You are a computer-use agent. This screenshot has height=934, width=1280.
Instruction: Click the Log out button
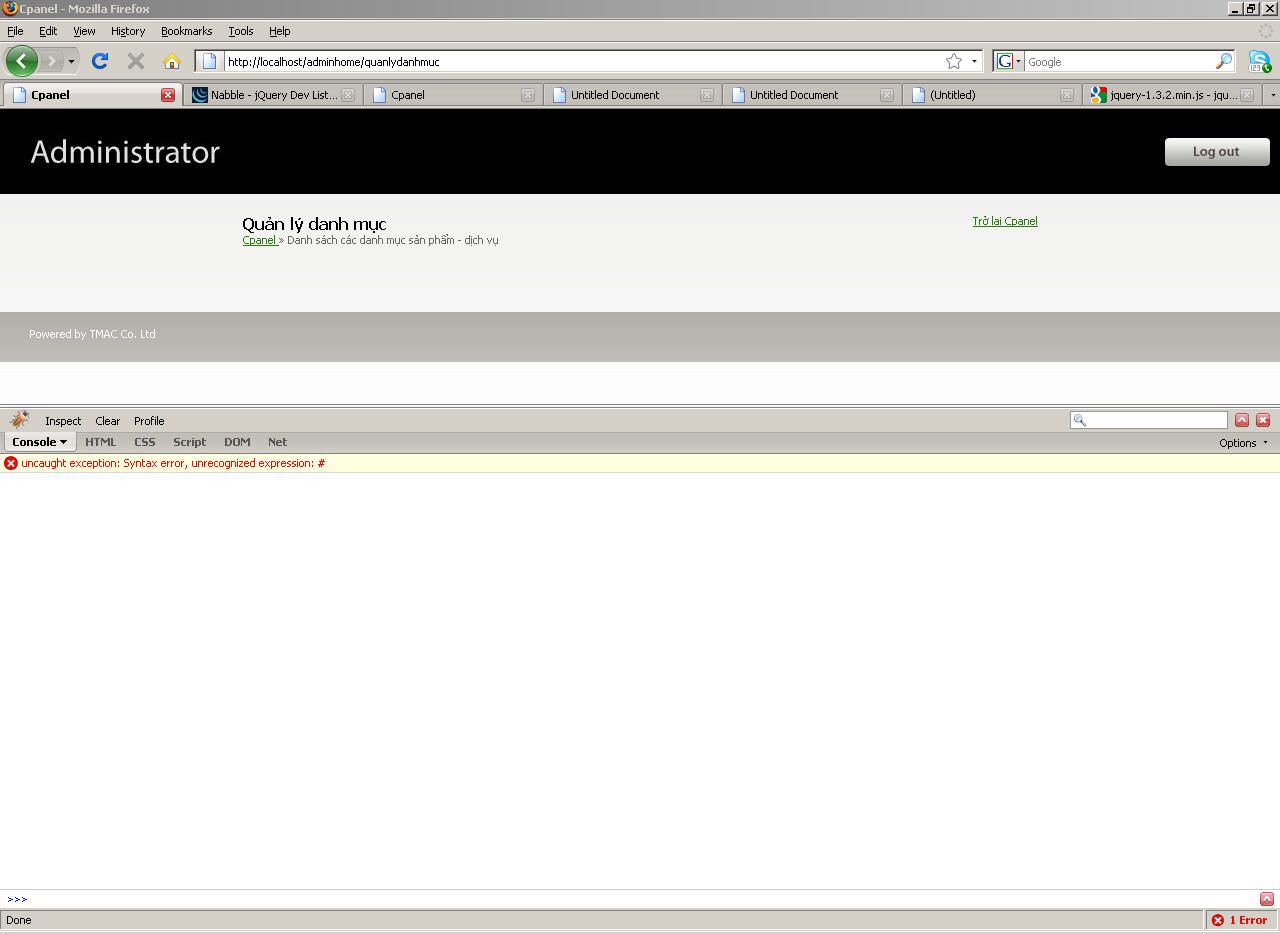(1216, 152)
